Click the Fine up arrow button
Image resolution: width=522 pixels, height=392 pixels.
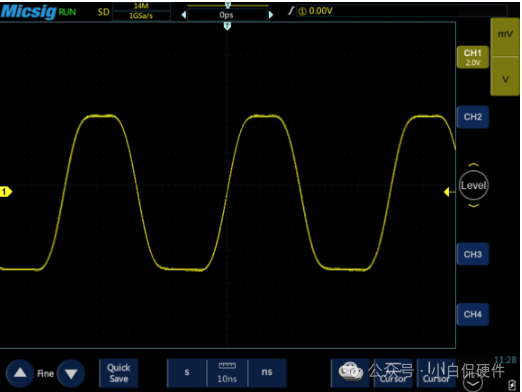point(20,373)
